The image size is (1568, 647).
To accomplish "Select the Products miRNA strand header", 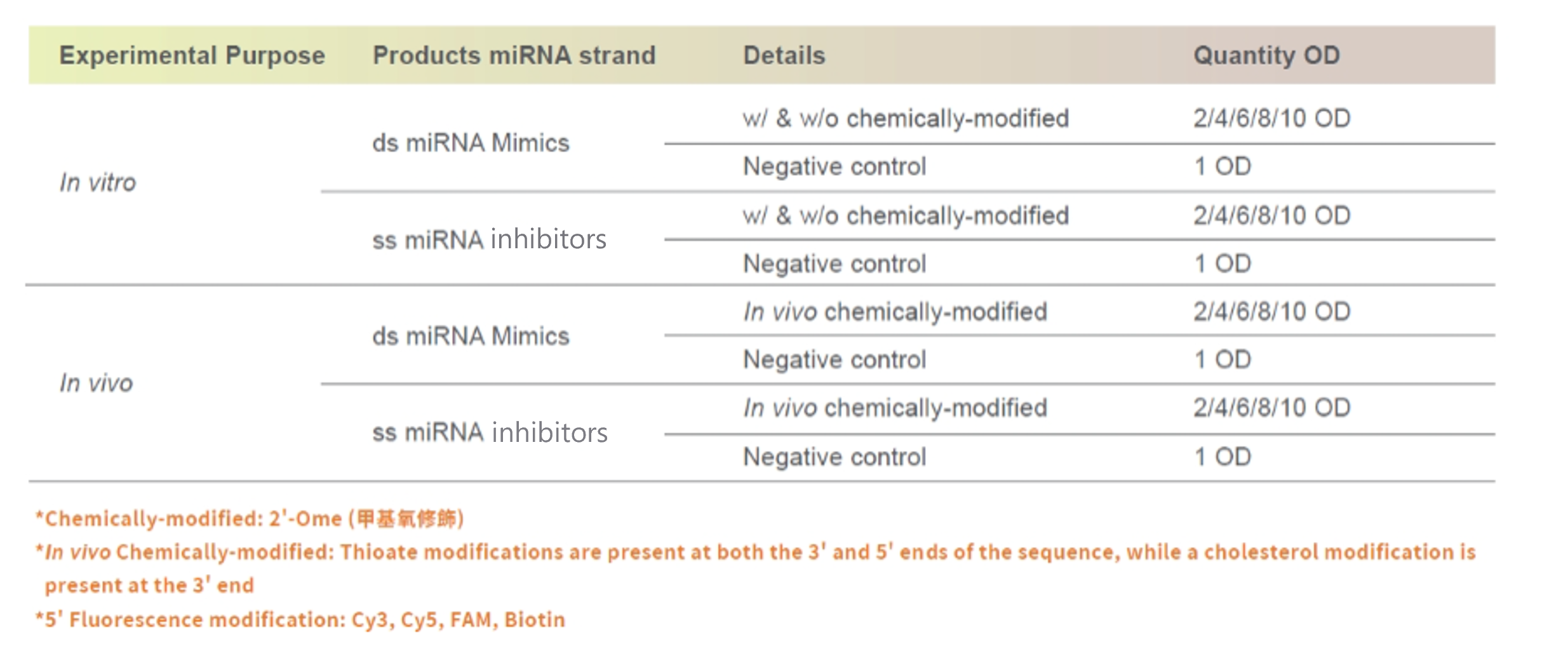I will 514,56.
